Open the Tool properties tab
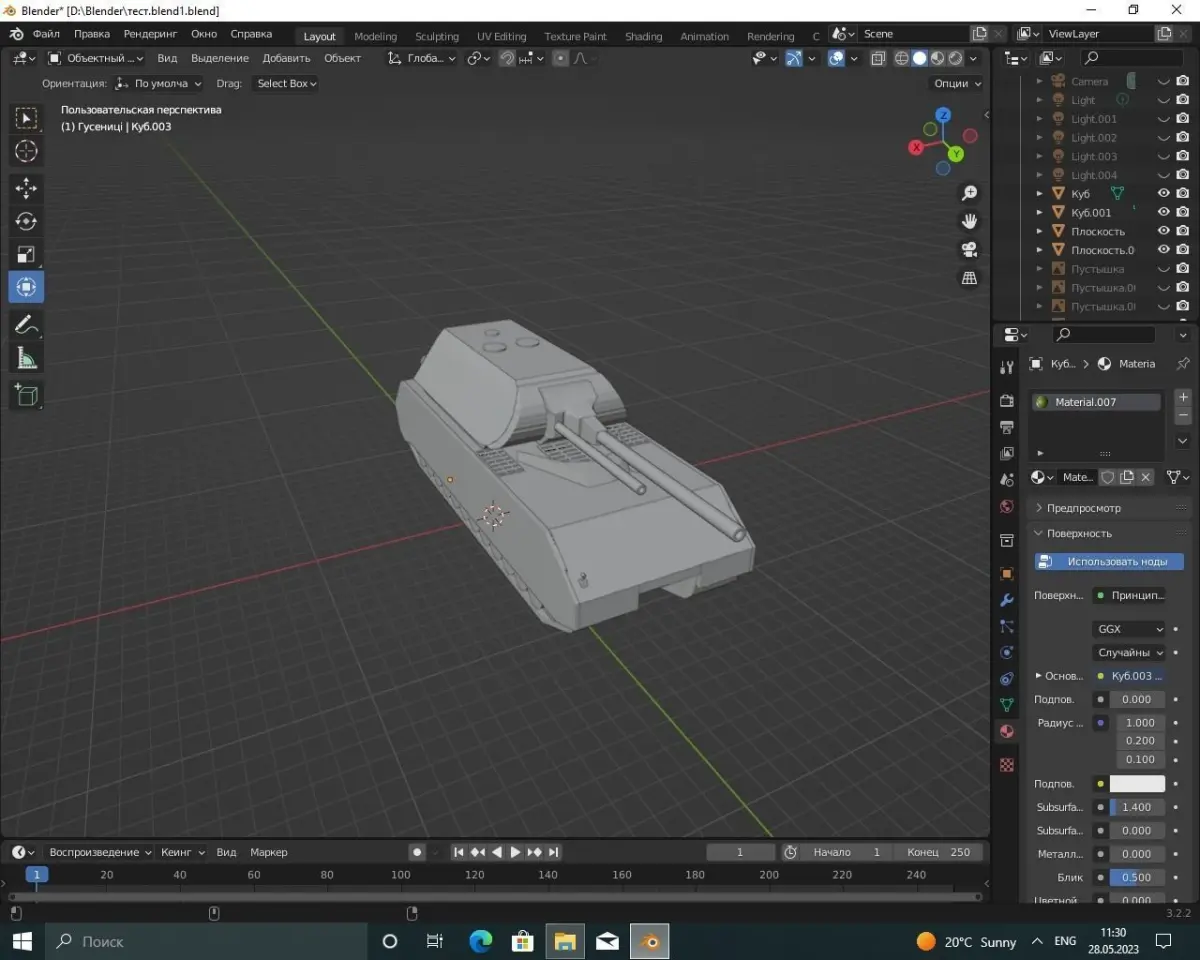Image resolution: width=1200 pixels, height=960 pixels. (1007, 367)
